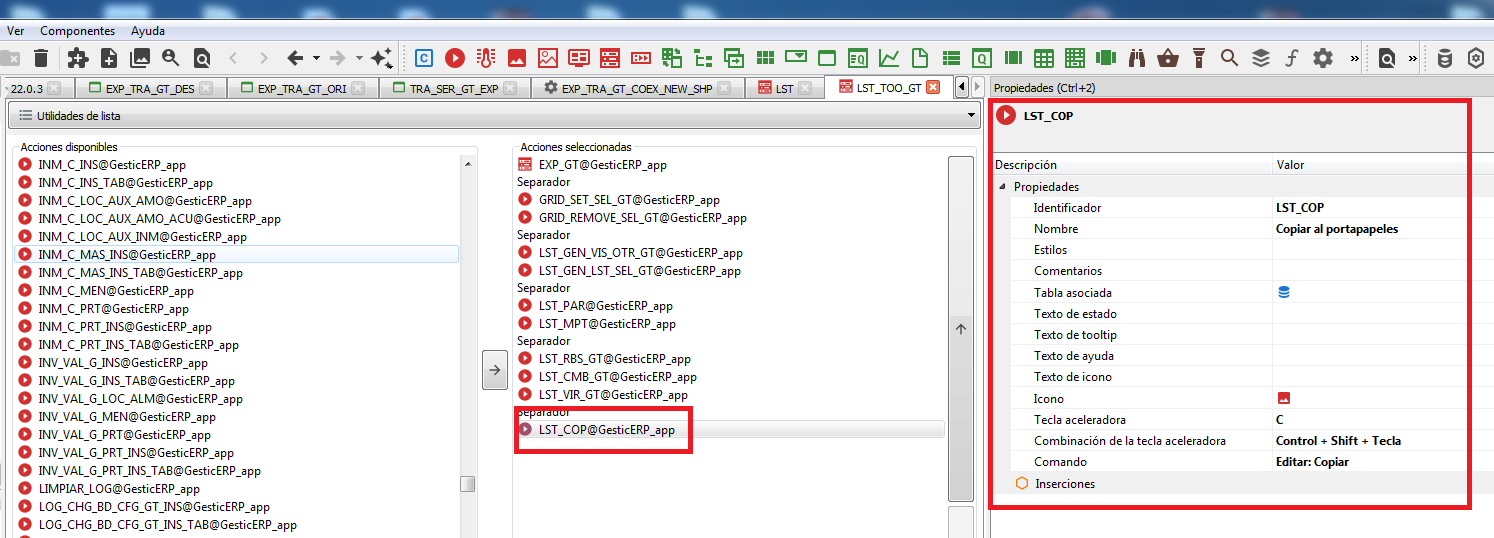
Task: Select INM_C_MAS_INS@GesticERP_app in available actions
Action: [127, 255]
